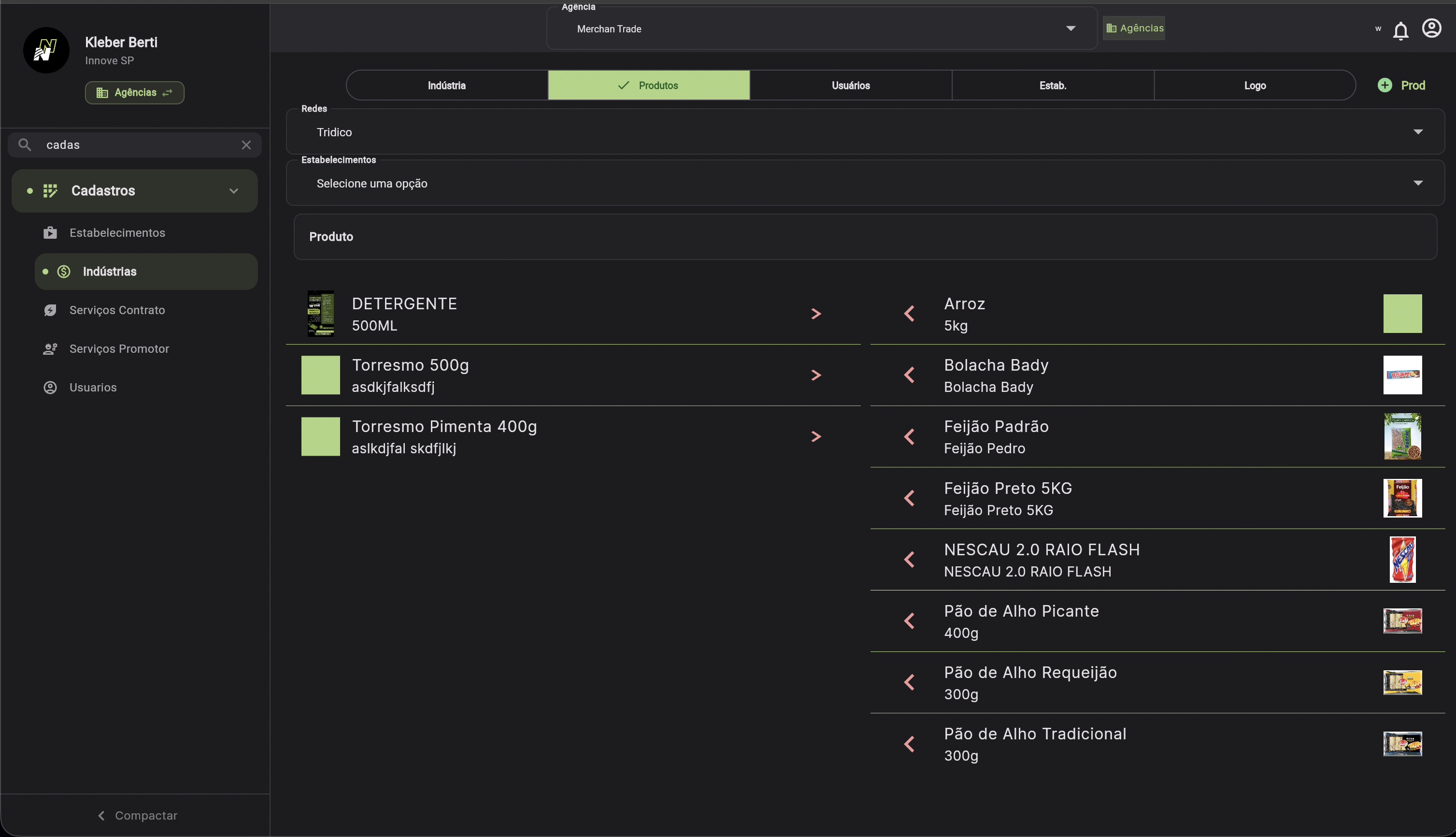Open the user account profile icon
Image resolution: width=1456 pixels, height=837 pixels.
point(1431,28)
